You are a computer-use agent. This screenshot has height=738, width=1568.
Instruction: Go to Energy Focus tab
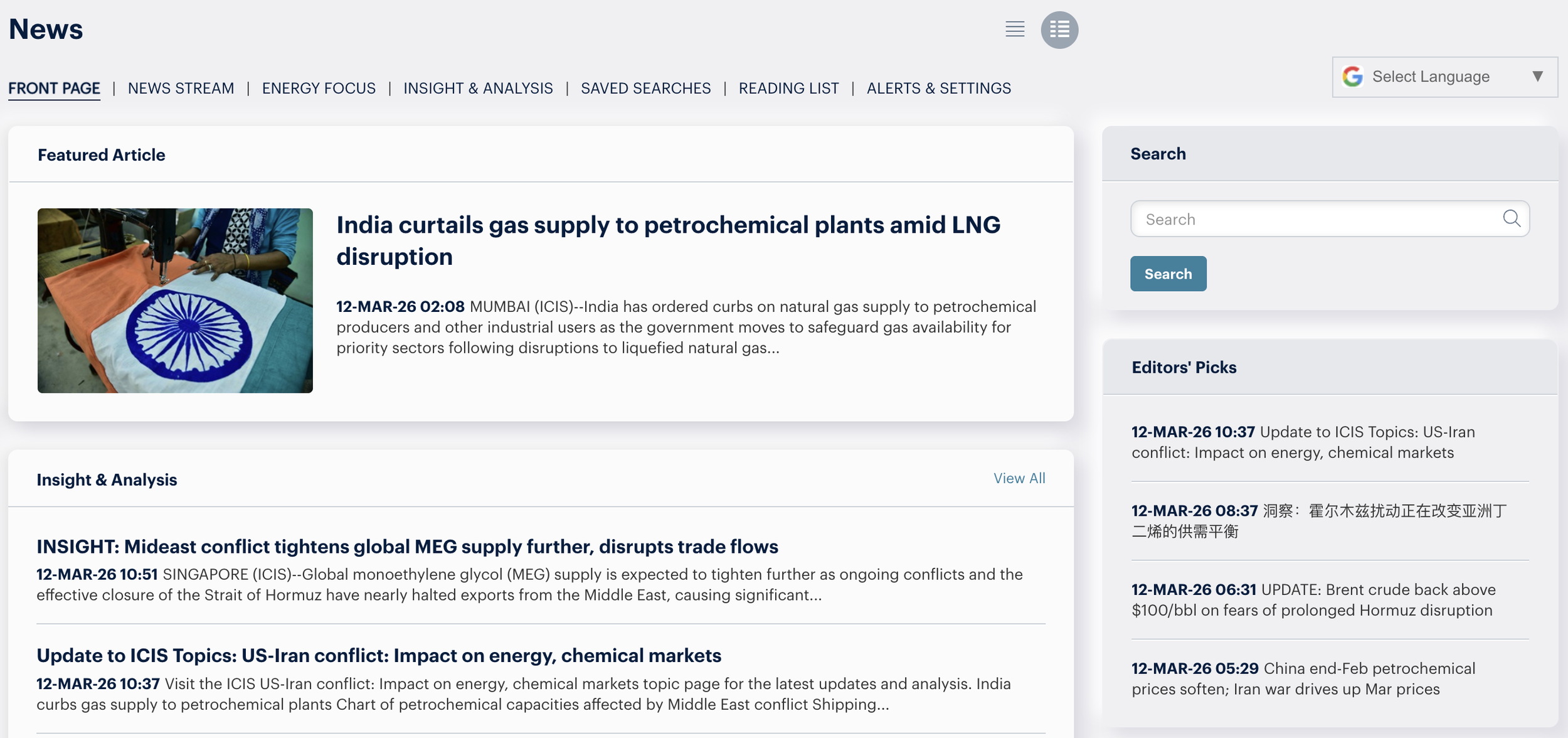(x=319, y=88)
